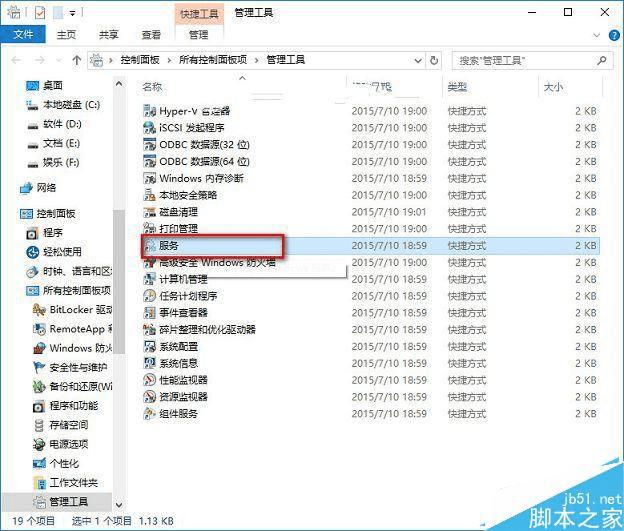
Task: Click the forward navigation arrow
Action: pos(40,60)
